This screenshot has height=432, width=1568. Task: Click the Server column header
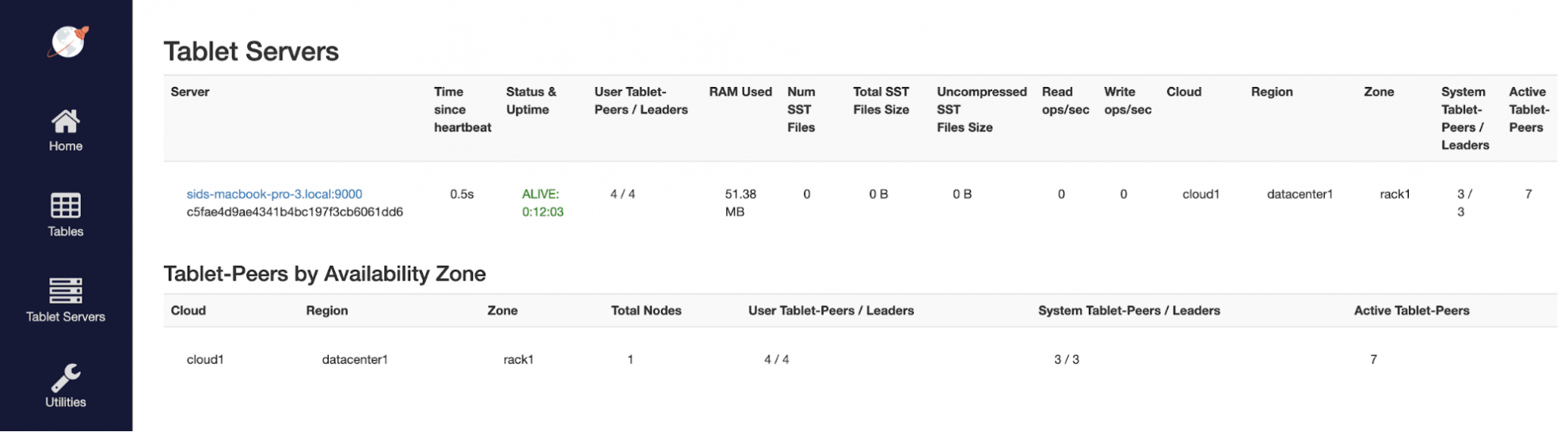click(x=190, y=92)
